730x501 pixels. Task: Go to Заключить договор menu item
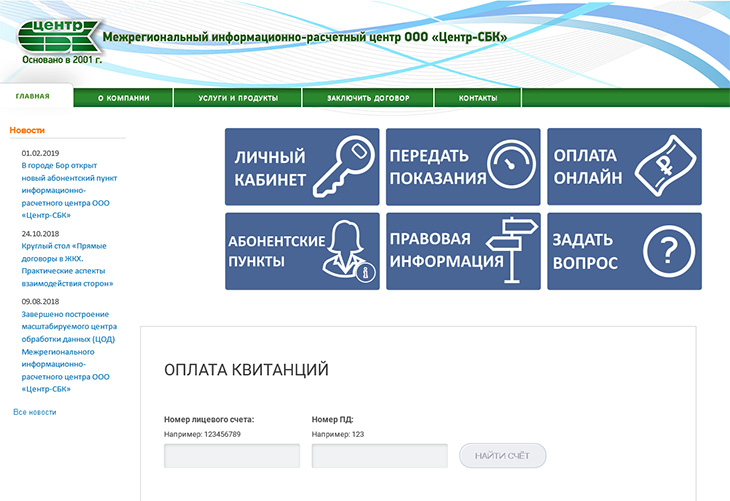(368, 98)
